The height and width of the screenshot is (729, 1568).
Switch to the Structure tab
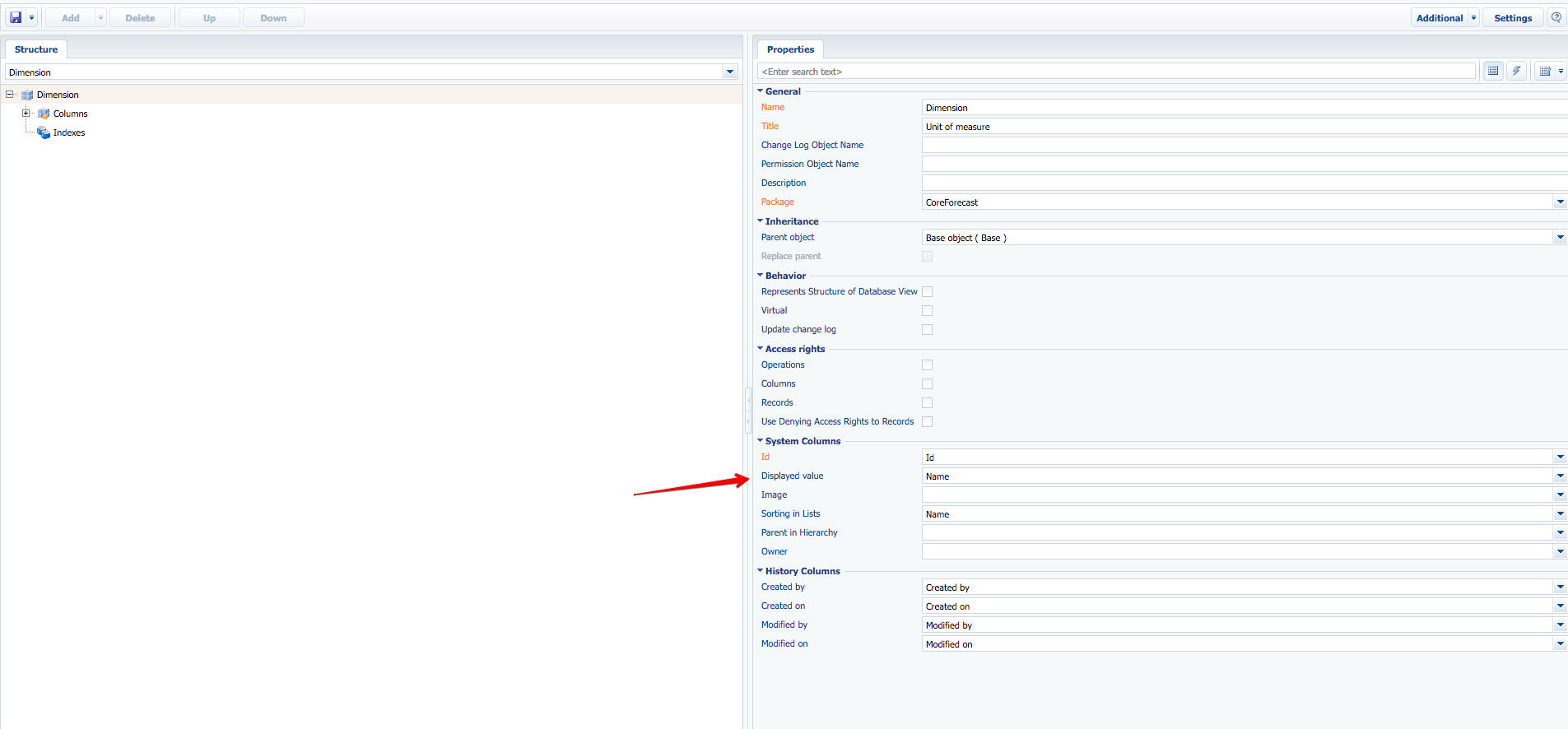pyautogui.click(x=36, y=49)
